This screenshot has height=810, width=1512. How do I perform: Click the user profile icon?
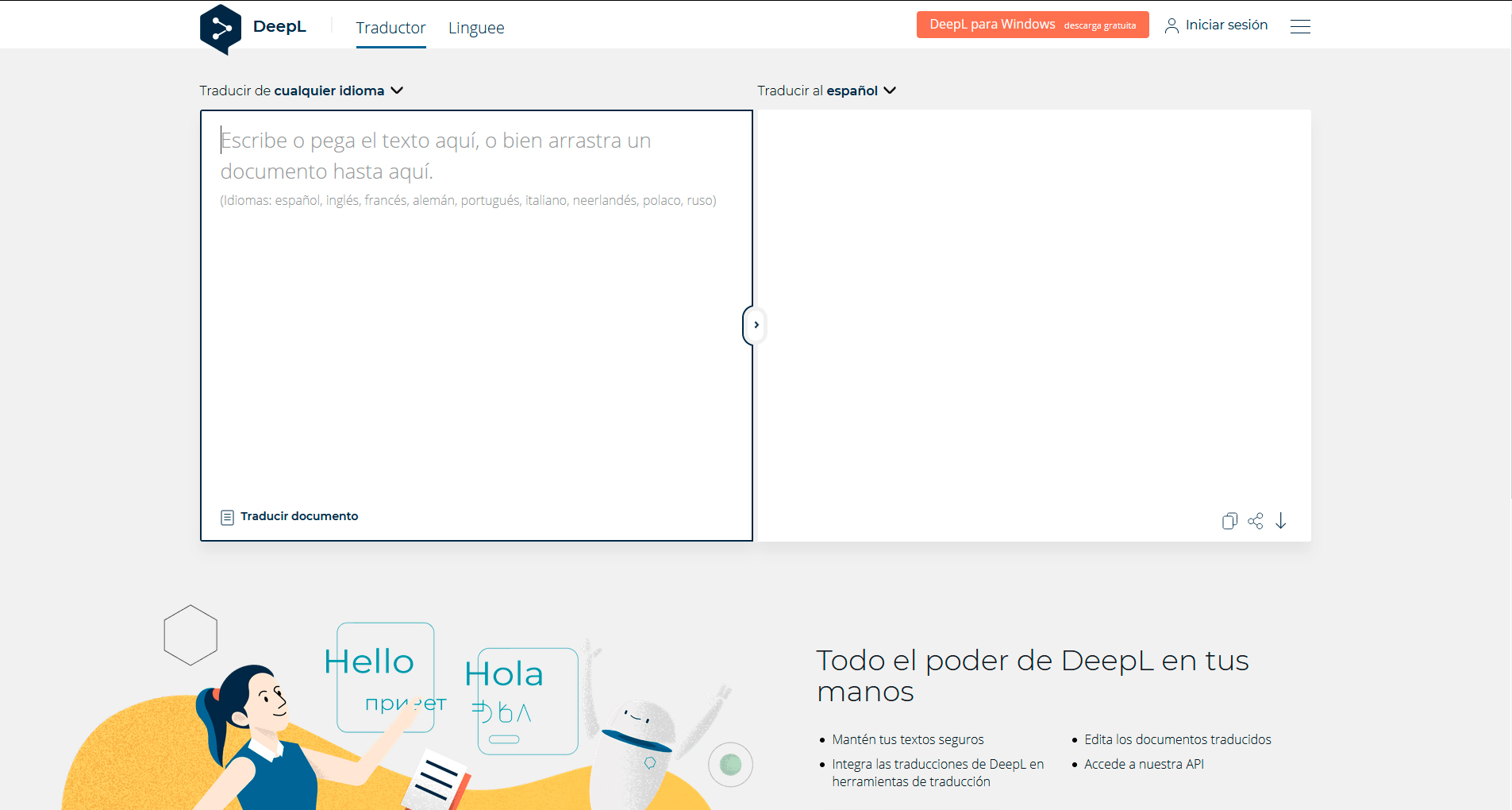click(x=1172, y=25)
